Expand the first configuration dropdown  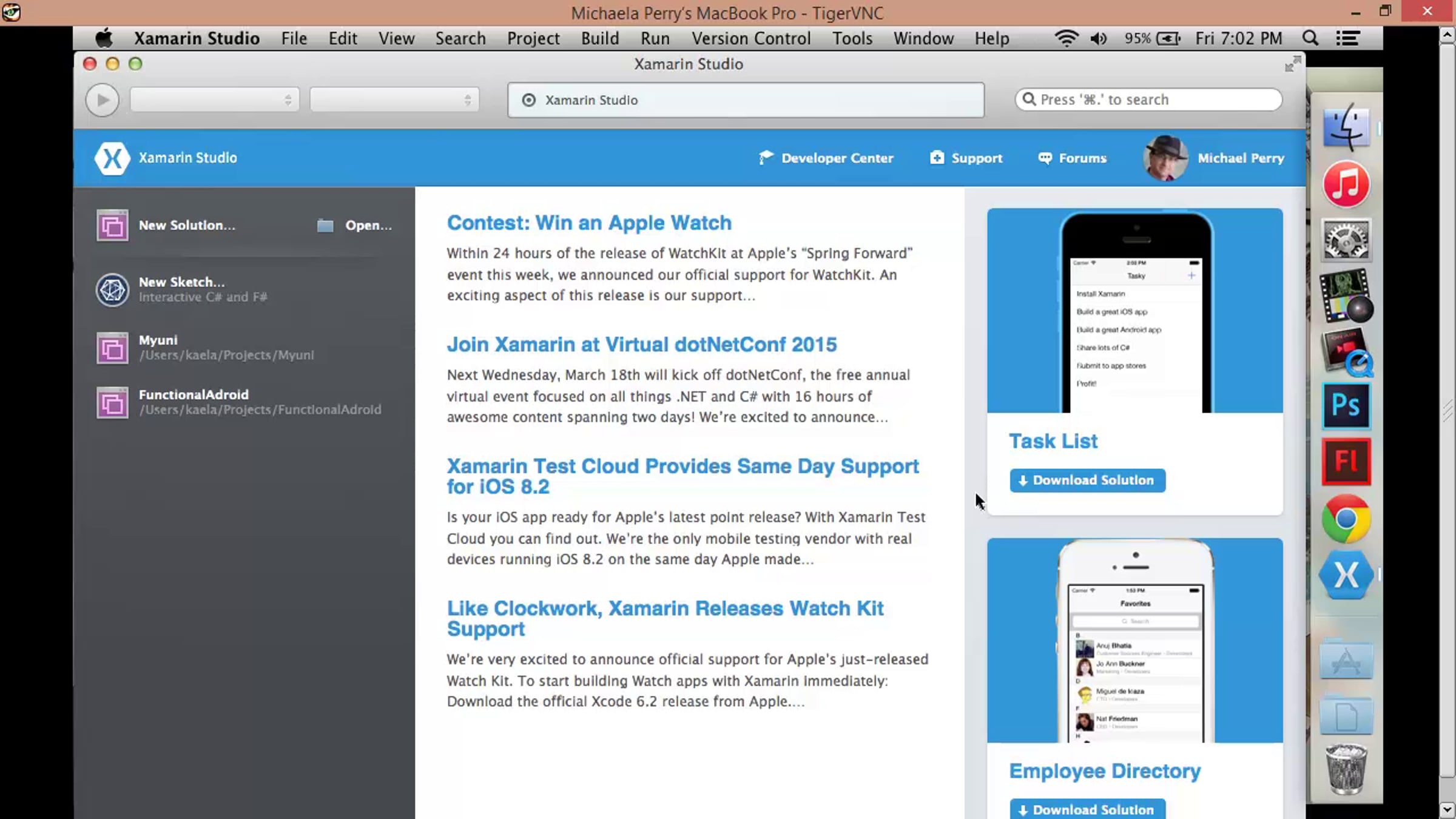click(x=214, y=100)
